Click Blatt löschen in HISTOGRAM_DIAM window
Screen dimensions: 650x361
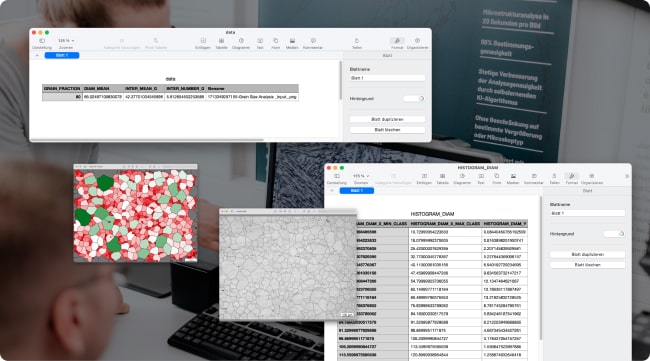click(587, 265)
